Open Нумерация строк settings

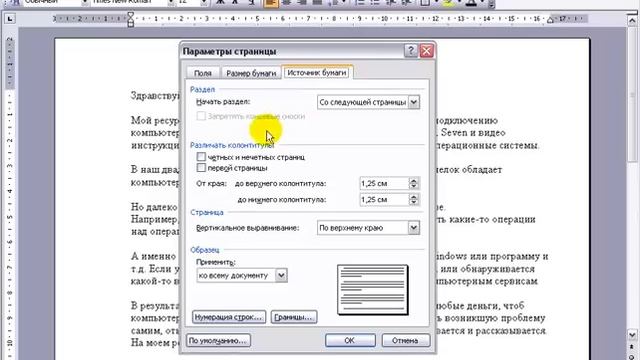coord(229,317)
